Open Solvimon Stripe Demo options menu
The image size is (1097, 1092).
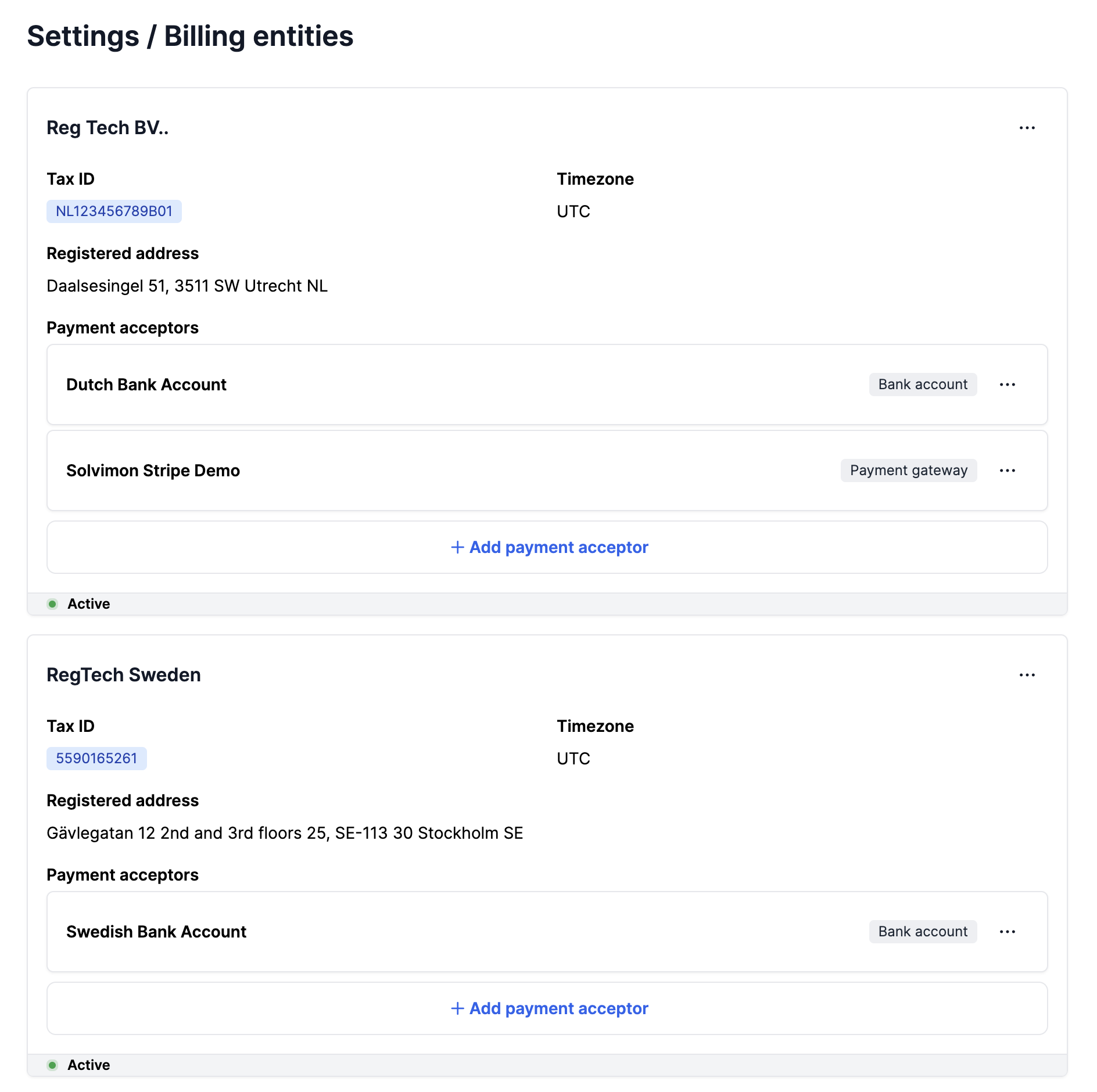[1007, 470]
